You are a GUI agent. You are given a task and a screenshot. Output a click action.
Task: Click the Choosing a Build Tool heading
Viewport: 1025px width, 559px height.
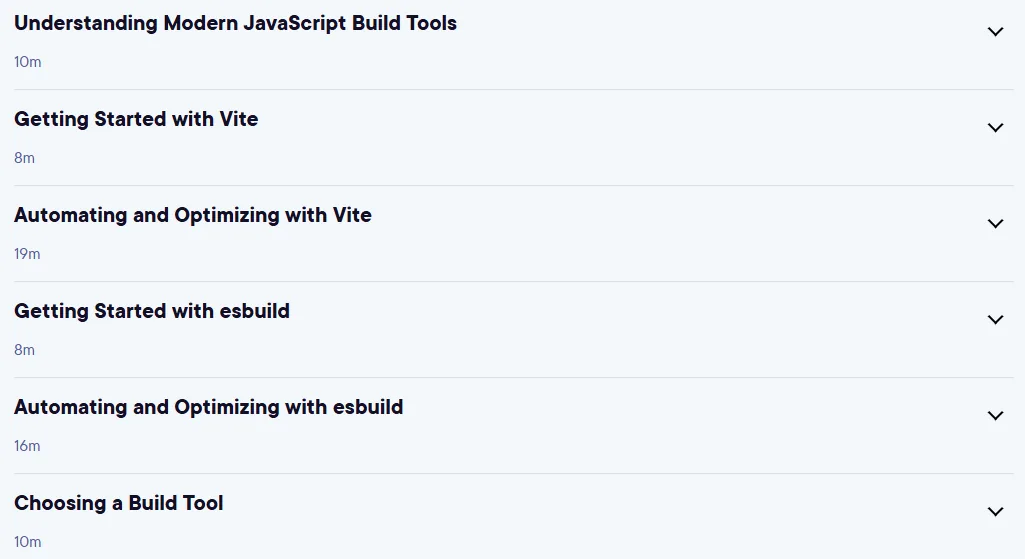[118, 503]
